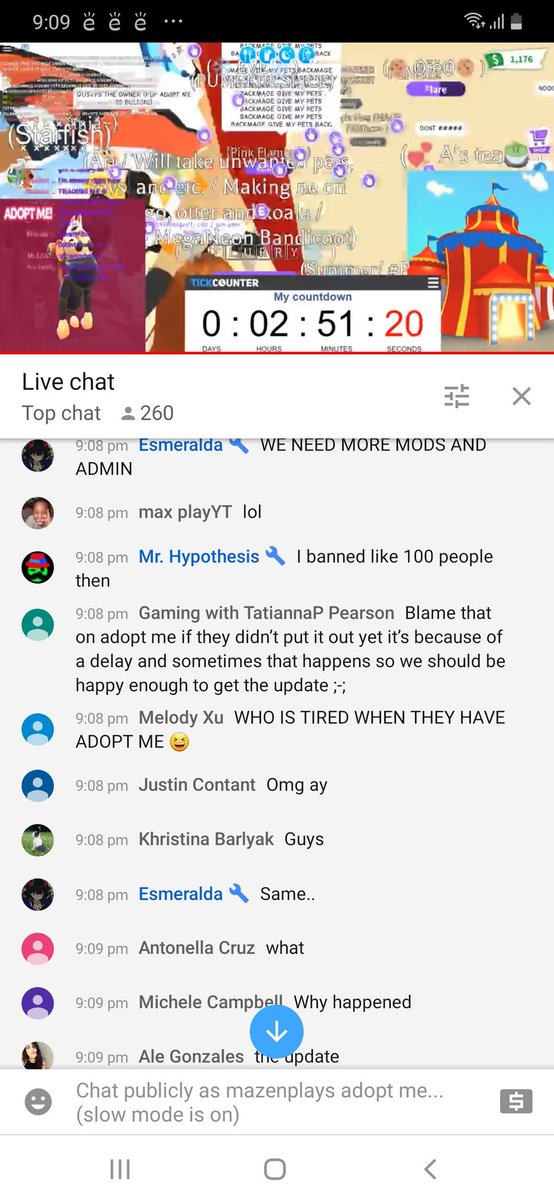This screenshot has width=554, height=1200.
Task: Tap the Android back arrow
Action: (x=430, y=1169)
